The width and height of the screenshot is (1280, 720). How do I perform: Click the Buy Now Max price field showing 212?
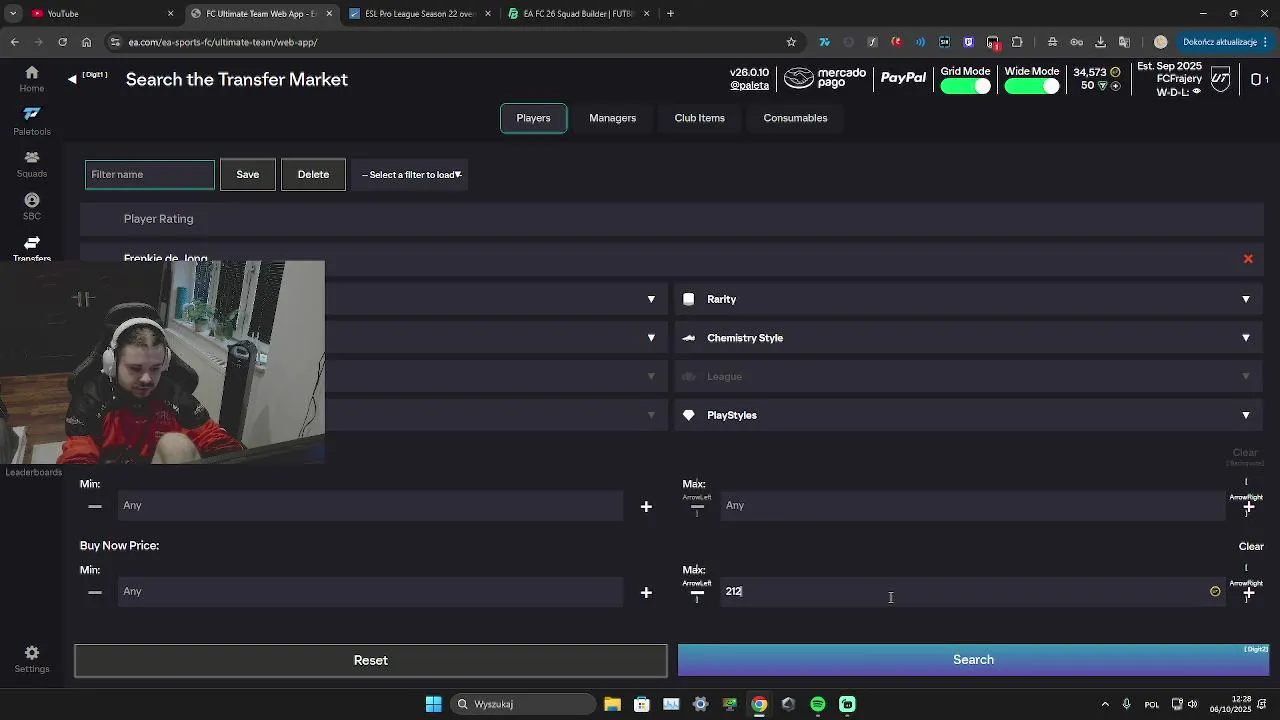pos(972,592)
